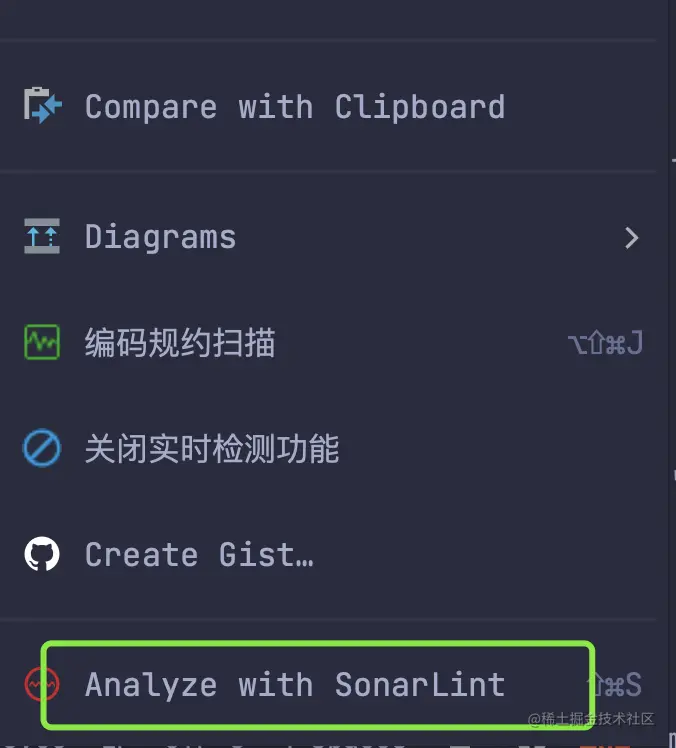Click the separator line above Analyze with SonarLint
Image resolution: width=676 pixels, height=748 pixels.
pos(328,620)
